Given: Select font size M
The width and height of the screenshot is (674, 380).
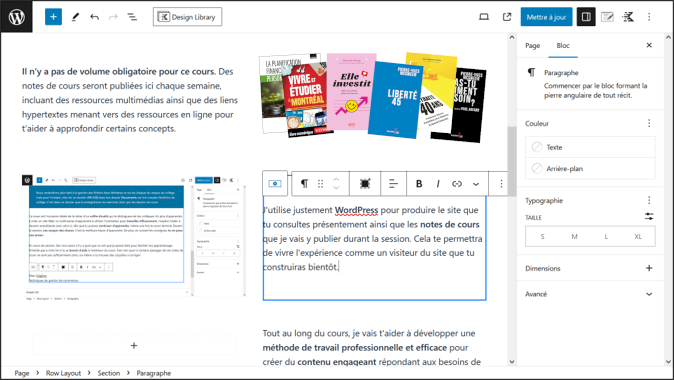Looking at the screenshot, I should (574, 236).
